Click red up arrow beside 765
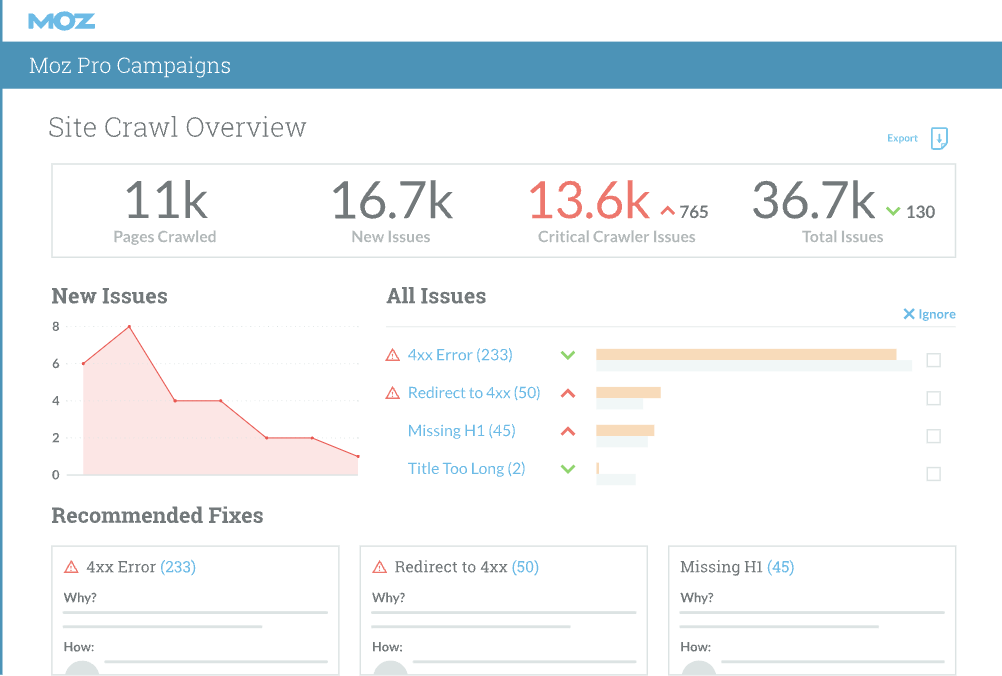This screenshot has width=1002, height=676. [668, 211]
